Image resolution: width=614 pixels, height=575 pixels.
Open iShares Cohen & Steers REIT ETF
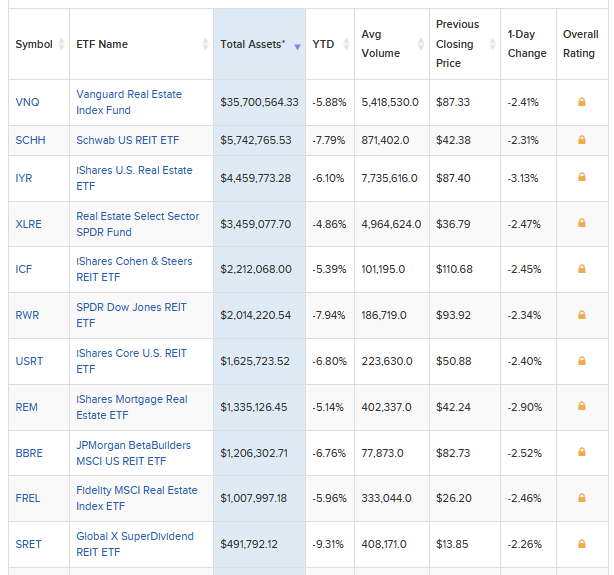point(134,269)
